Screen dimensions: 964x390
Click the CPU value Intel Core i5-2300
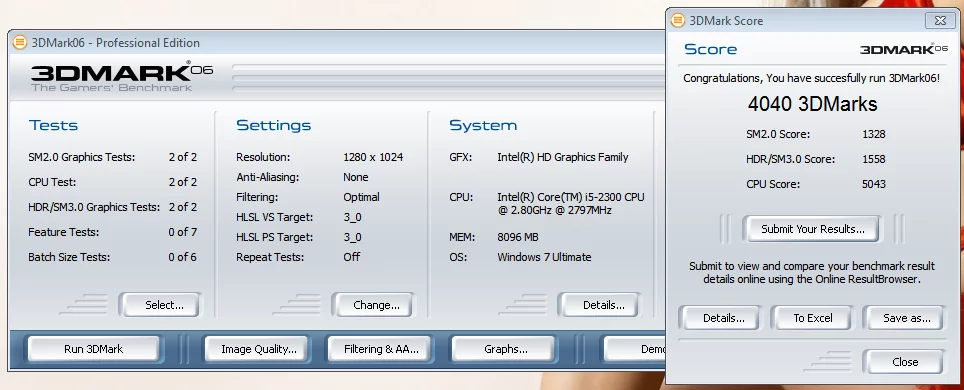(571, 204)
